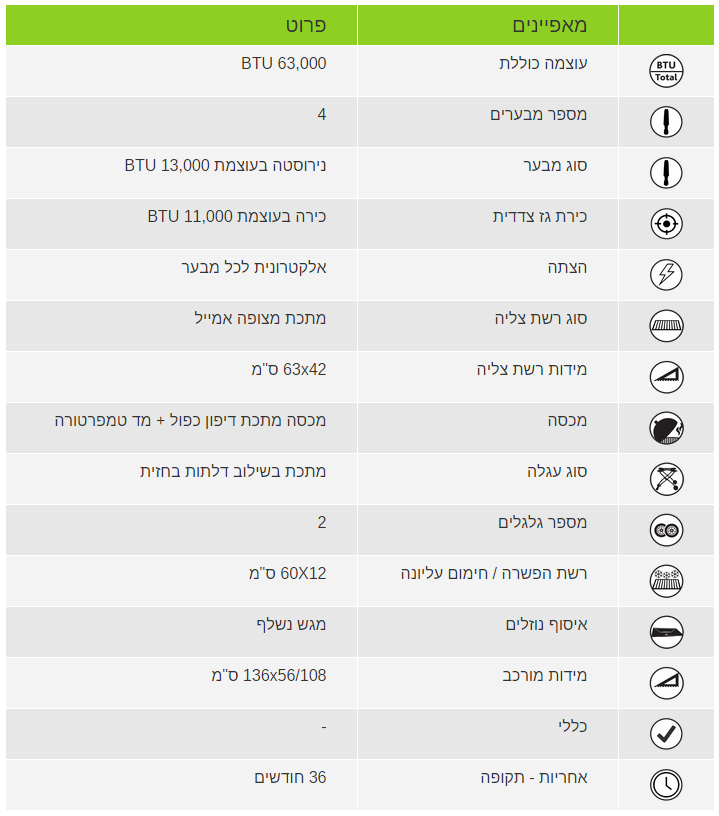The width and height of the screenshot is (719, 816).
Task: Click the grill lid icon beside מכסה
Action: (x=666, y=428)
